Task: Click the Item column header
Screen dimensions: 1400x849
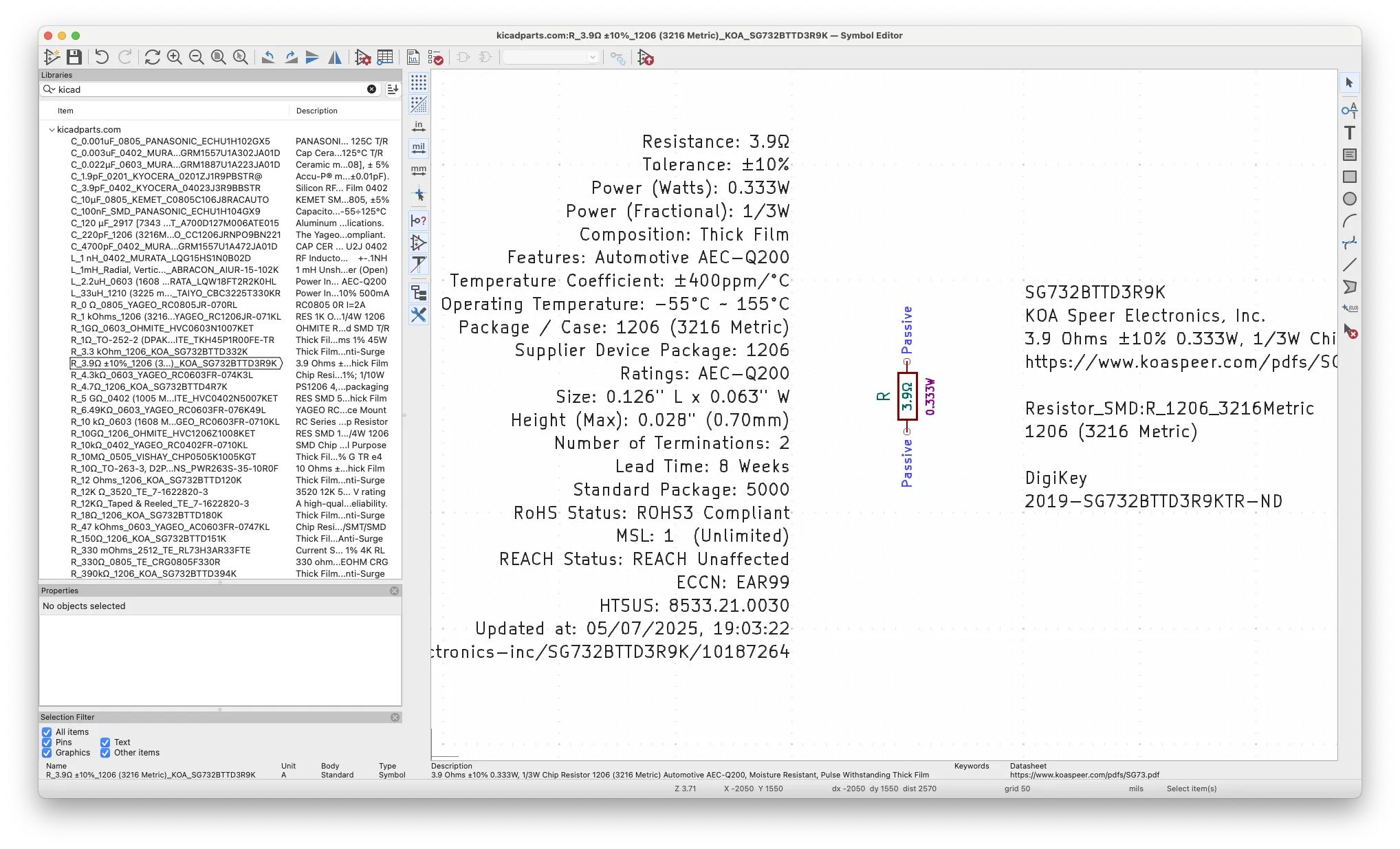Action: pos(65,111)
